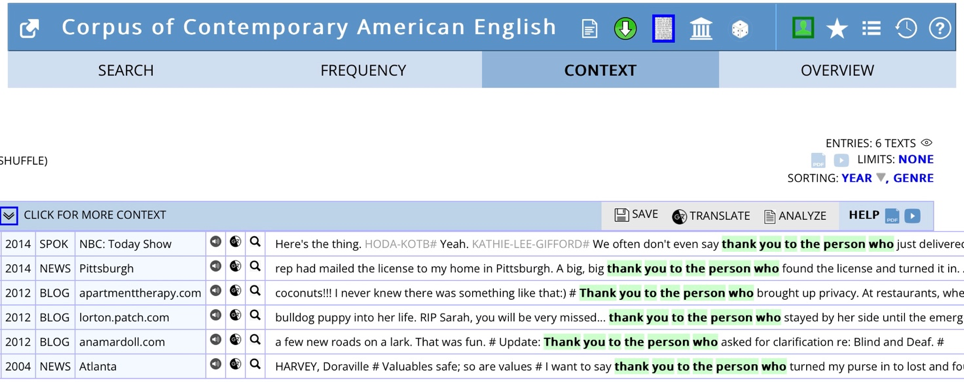Click the green download arrow icon
Viewport: 964px width, 382px height.
pos(625,28)
